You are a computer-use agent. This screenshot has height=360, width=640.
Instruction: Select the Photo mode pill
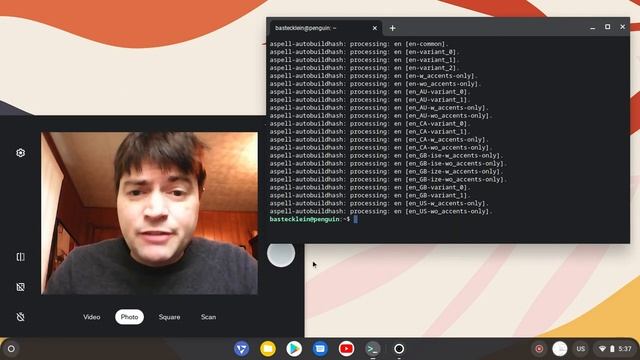pos(129,317)
